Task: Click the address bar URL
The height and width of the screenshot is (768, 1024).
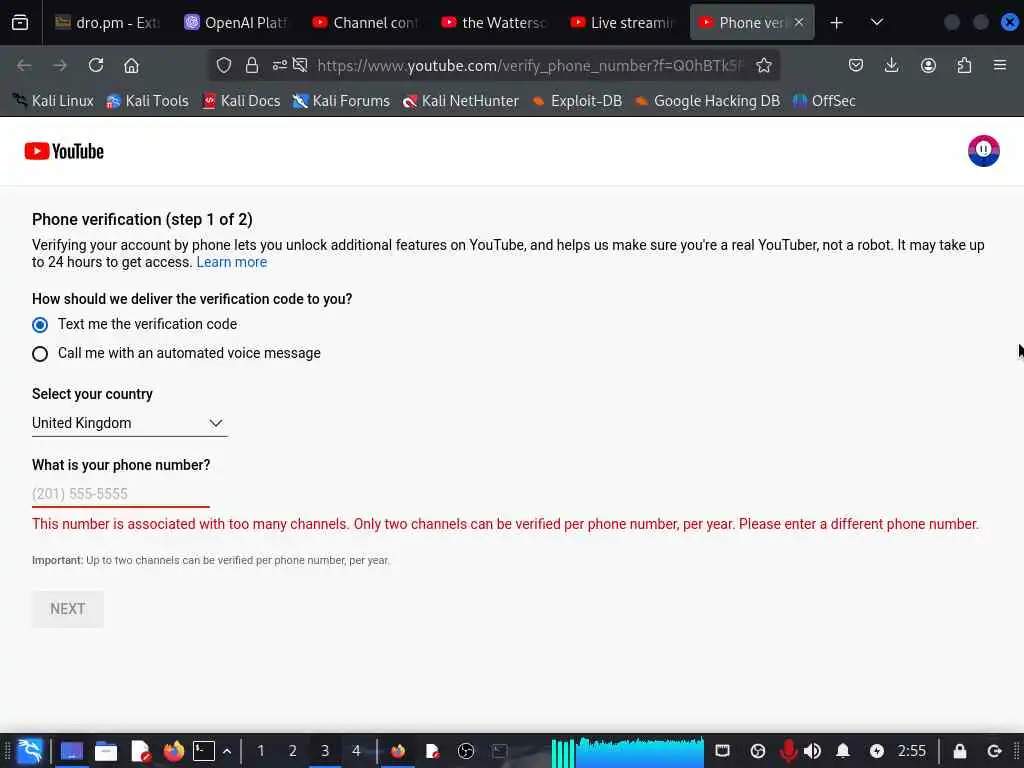Action: [x=530, y=65]
